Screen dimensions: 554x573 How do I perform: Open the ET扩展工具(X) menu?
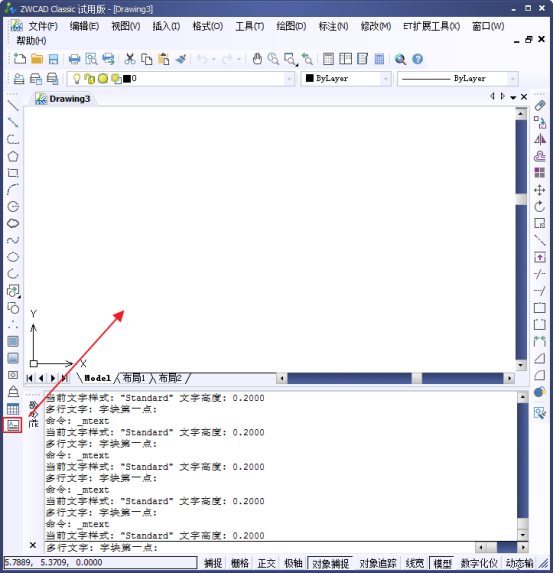[431, 26]
